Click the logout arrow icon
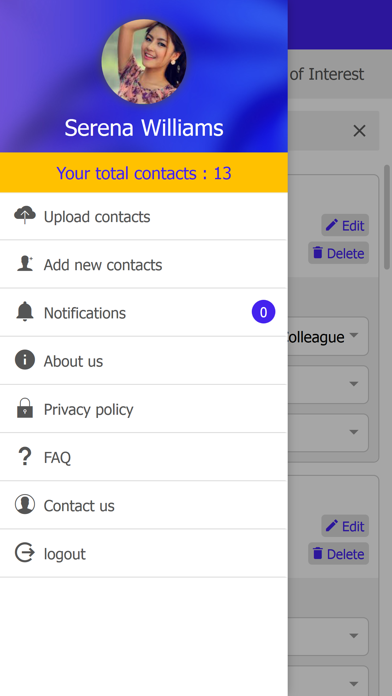 point(25,553)
